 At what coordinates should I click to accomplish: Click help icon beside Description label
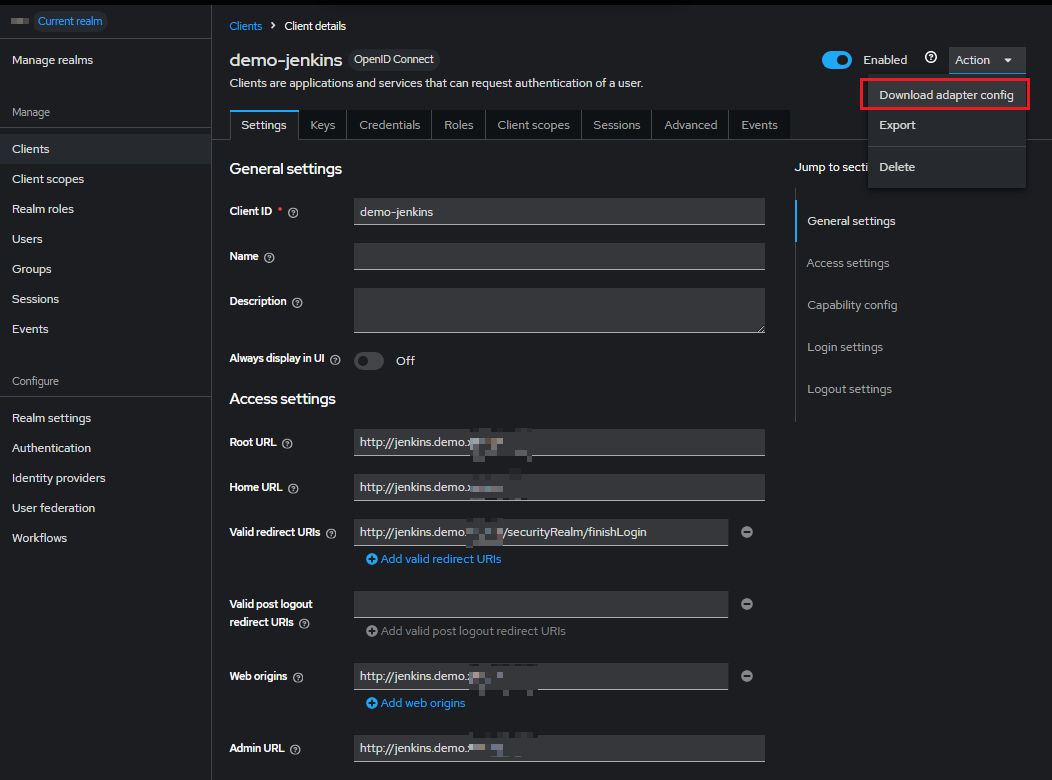(x=297, y=302)
